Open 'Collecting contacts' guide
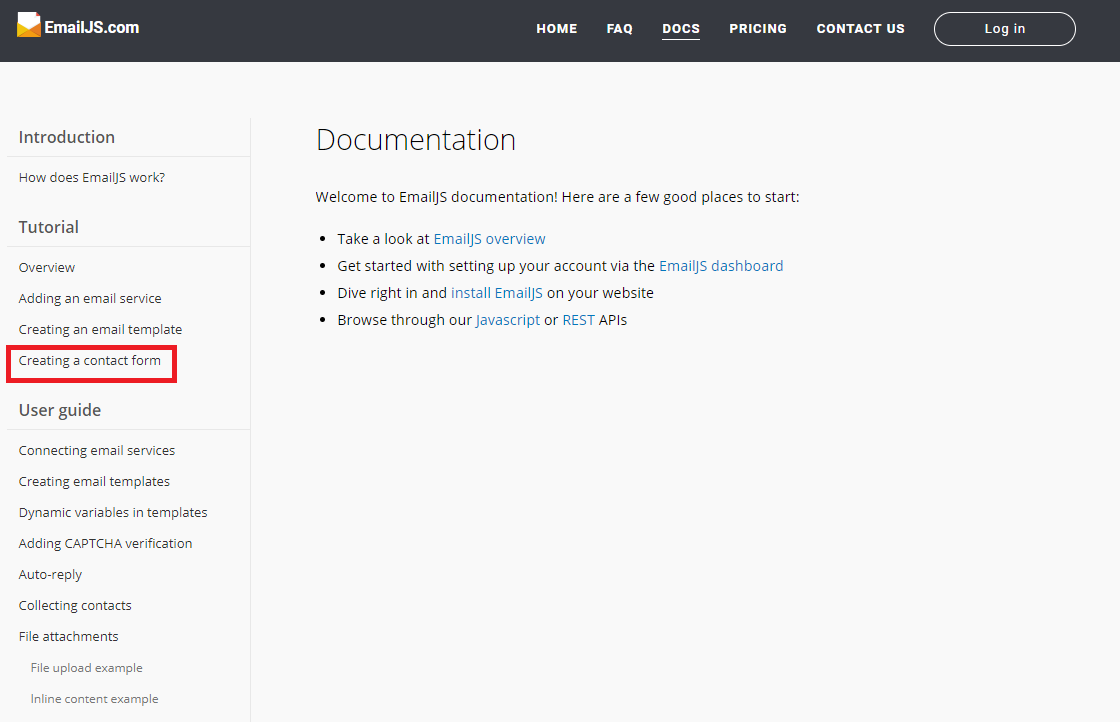 [x=75, y=606]
